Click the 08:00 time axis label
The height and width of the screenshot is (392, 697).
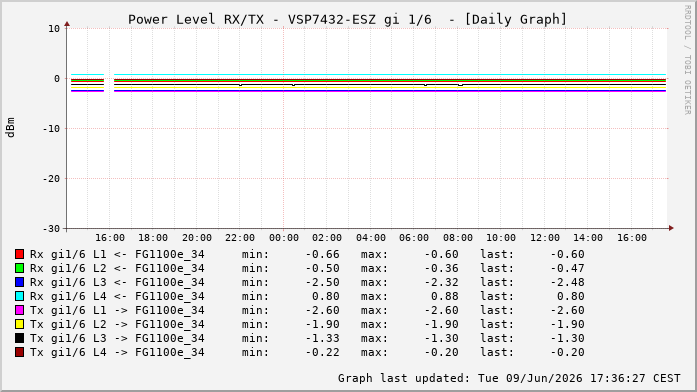click(x=457, y=238)
